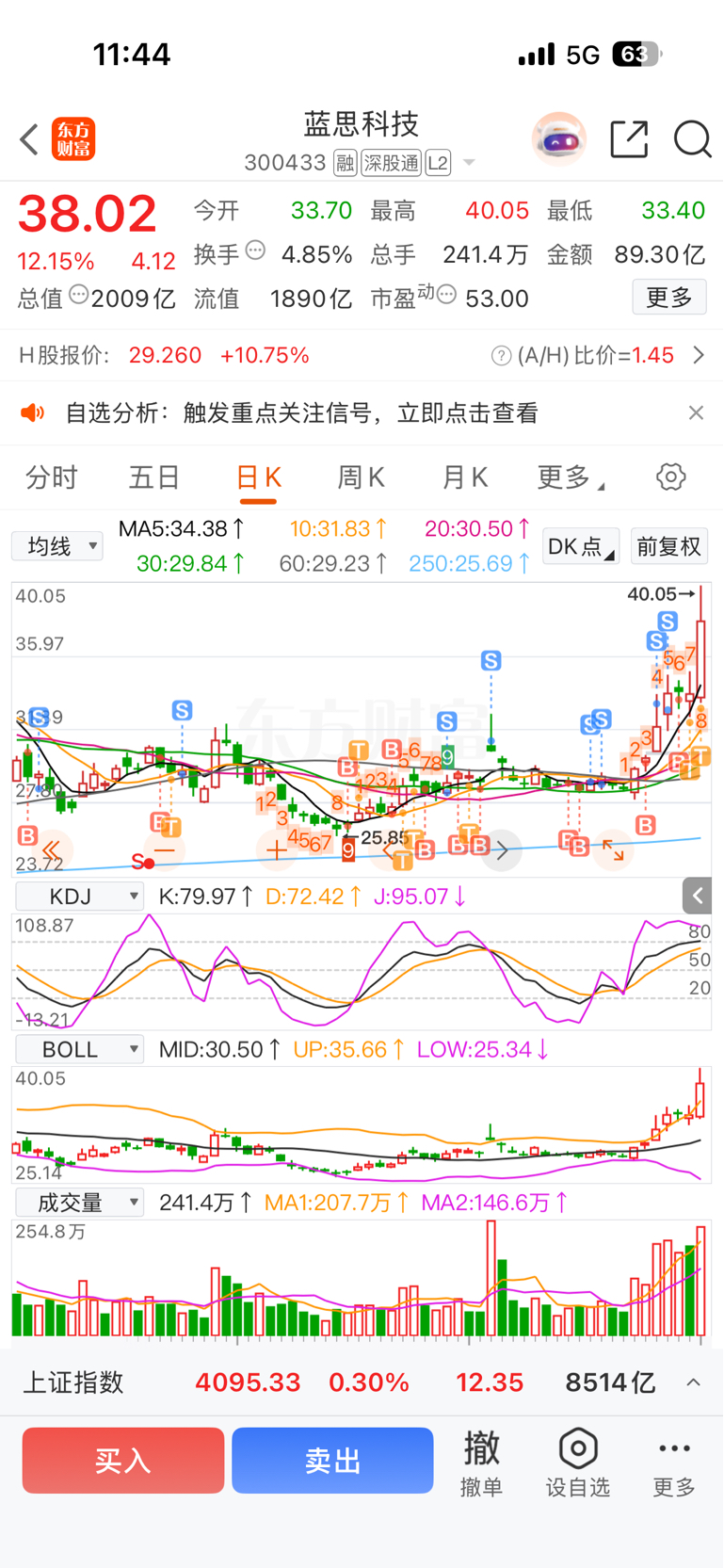Tap the H股报价 price 29.260
The height and width of the screenshot is (1568, 724).
(x=165, y=355)
